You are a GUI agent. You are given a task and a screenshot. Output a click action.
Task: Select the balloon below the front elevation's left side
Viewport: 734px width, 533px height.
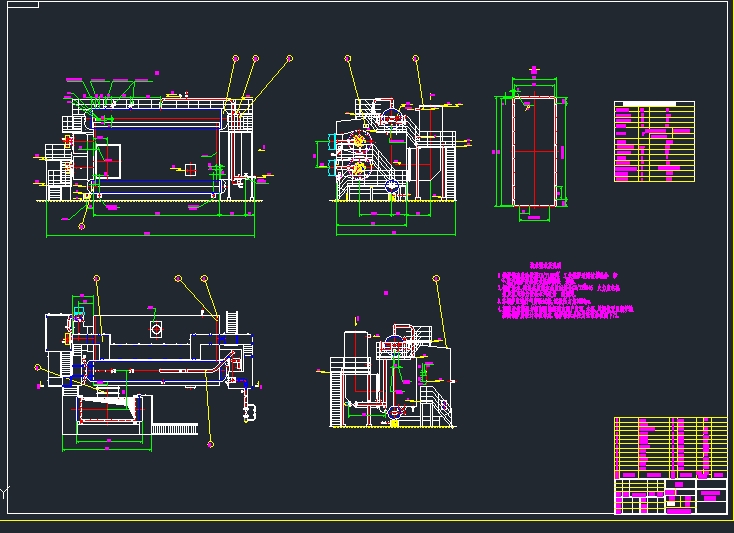[82, 226]
